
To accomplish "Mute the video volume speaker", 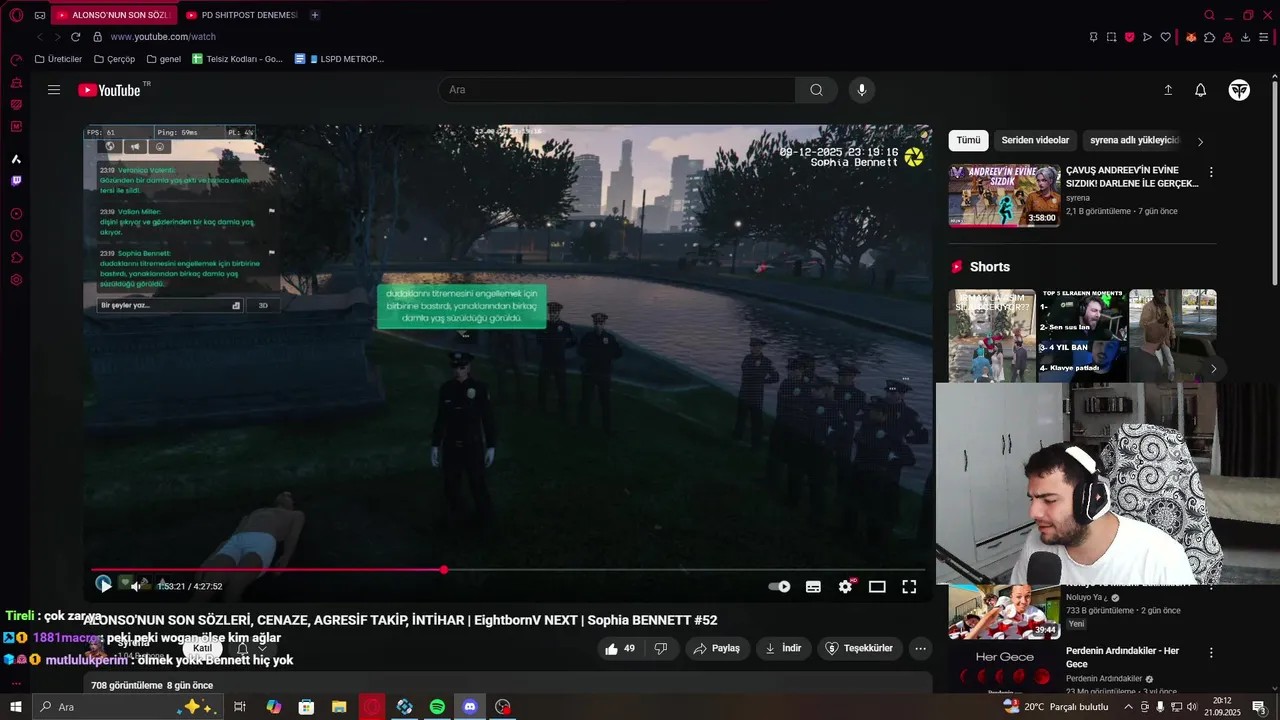I will tap(137, 586).
